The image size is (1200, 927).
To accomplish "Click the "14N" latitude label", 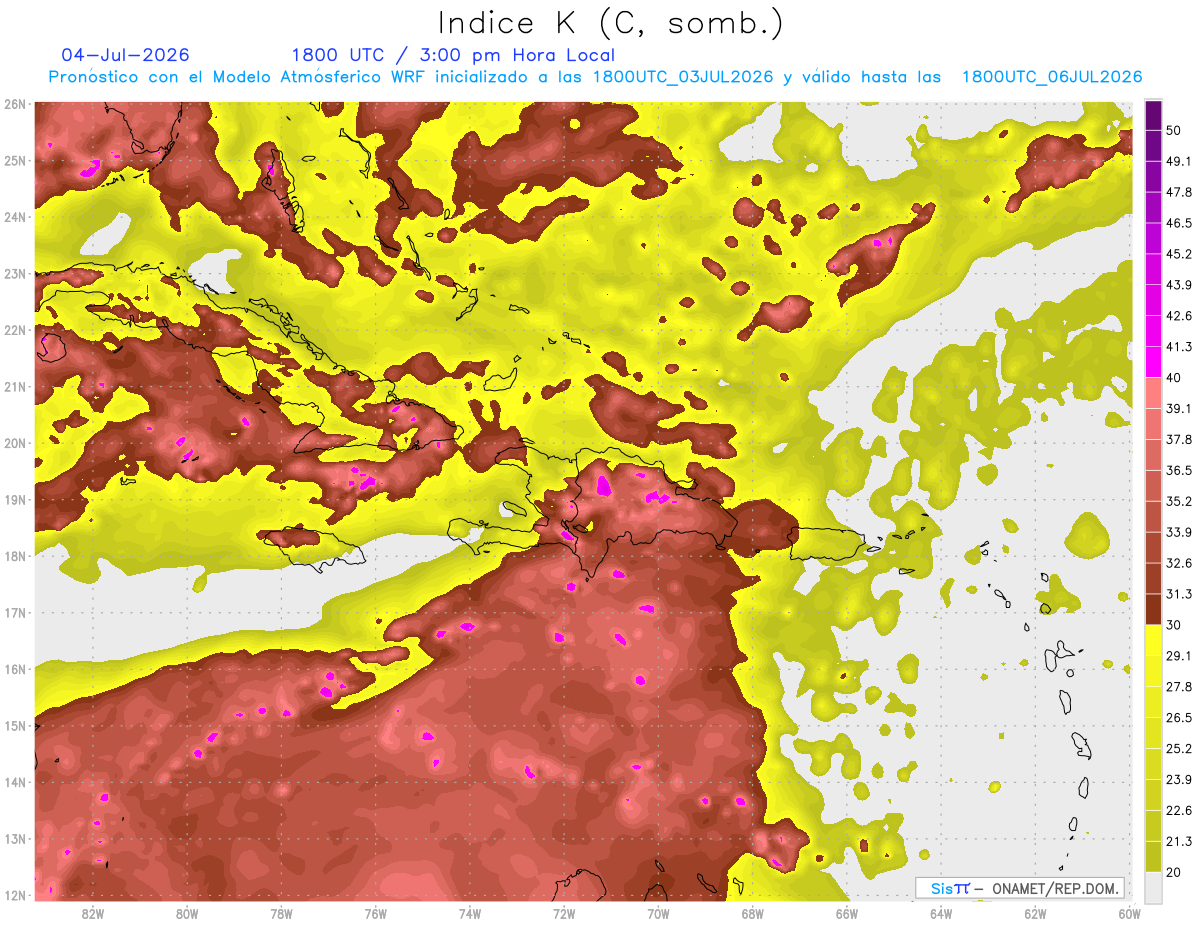I will pos(14,782).
